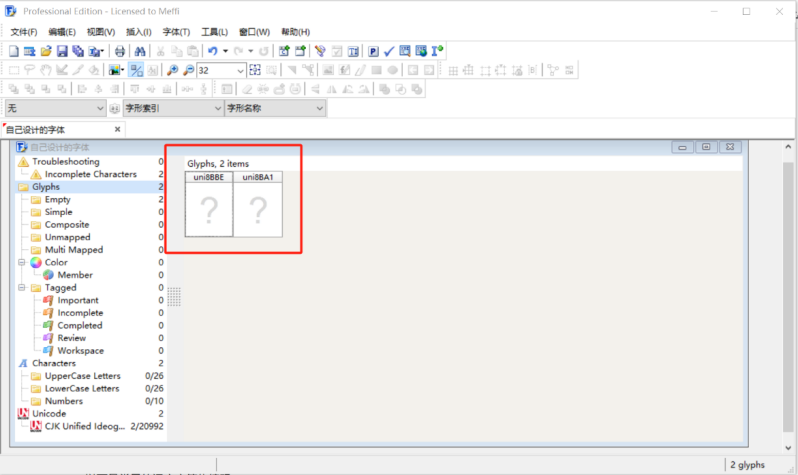Click the New font document icon

[x=14, y=51]
